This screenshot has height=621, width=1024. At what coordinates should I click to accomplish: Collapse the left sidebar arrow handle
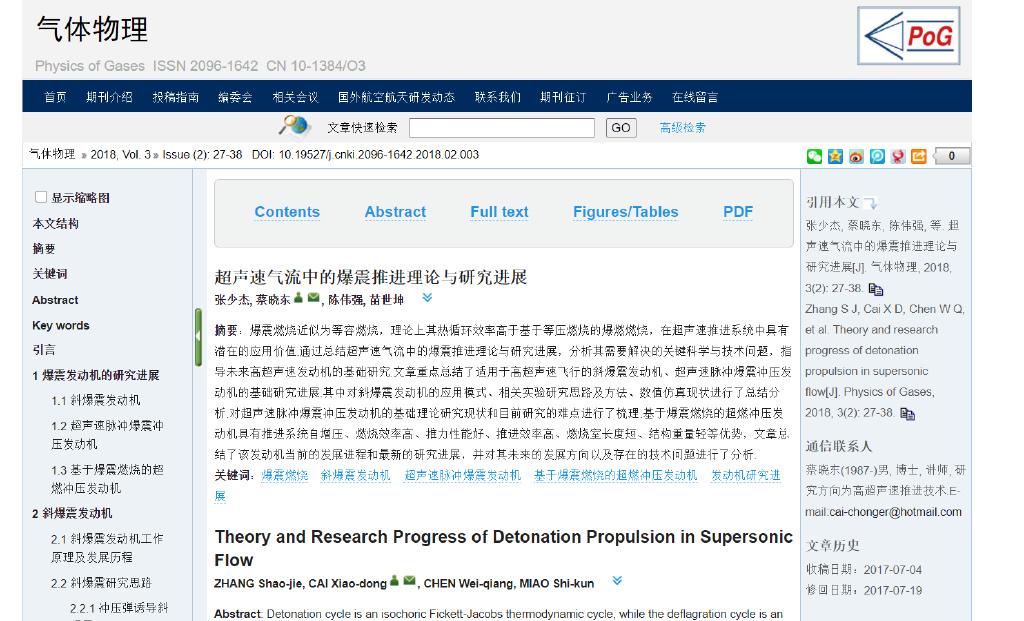pyautogui.click(x=196, y=337)
